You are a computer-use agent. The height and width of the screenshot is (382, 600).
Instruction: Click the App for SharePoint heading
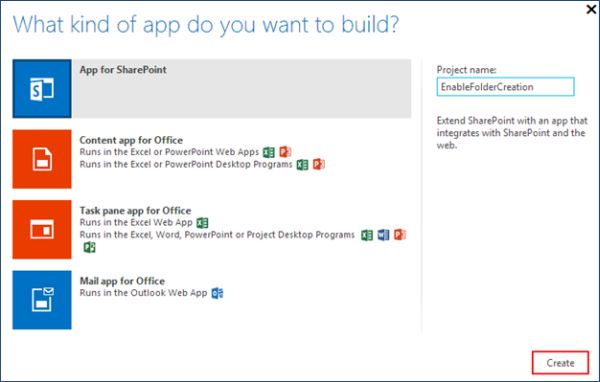(x=123, y=70)
